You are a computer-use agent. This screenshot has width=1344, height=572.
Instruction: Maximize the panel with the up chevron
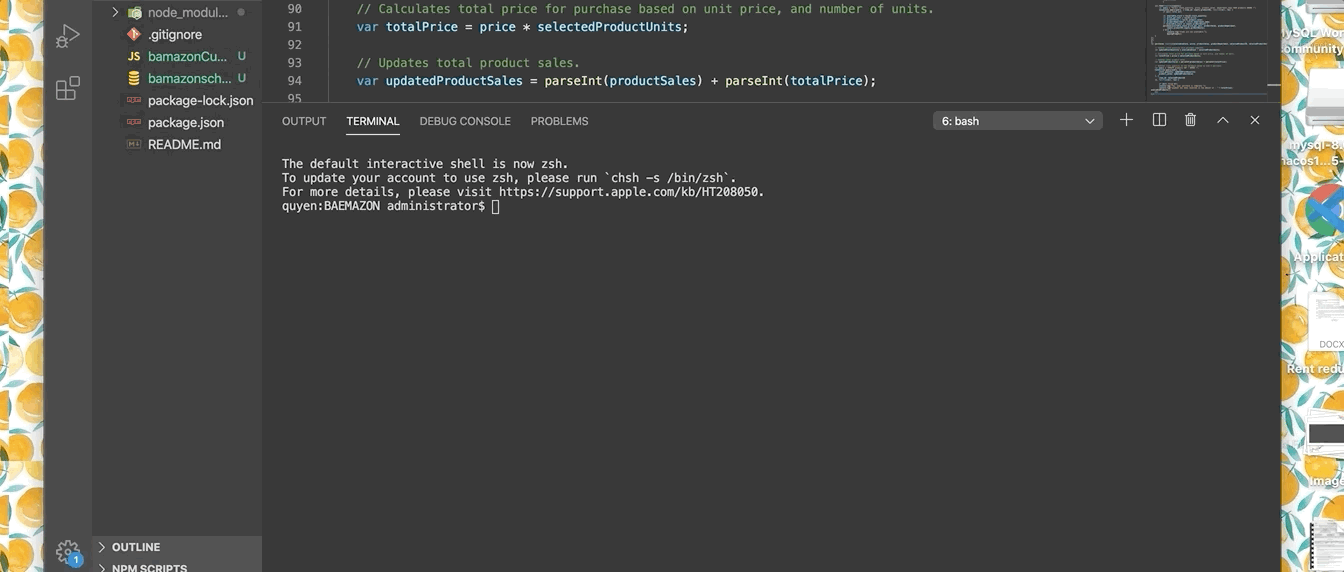[1222, 120]
